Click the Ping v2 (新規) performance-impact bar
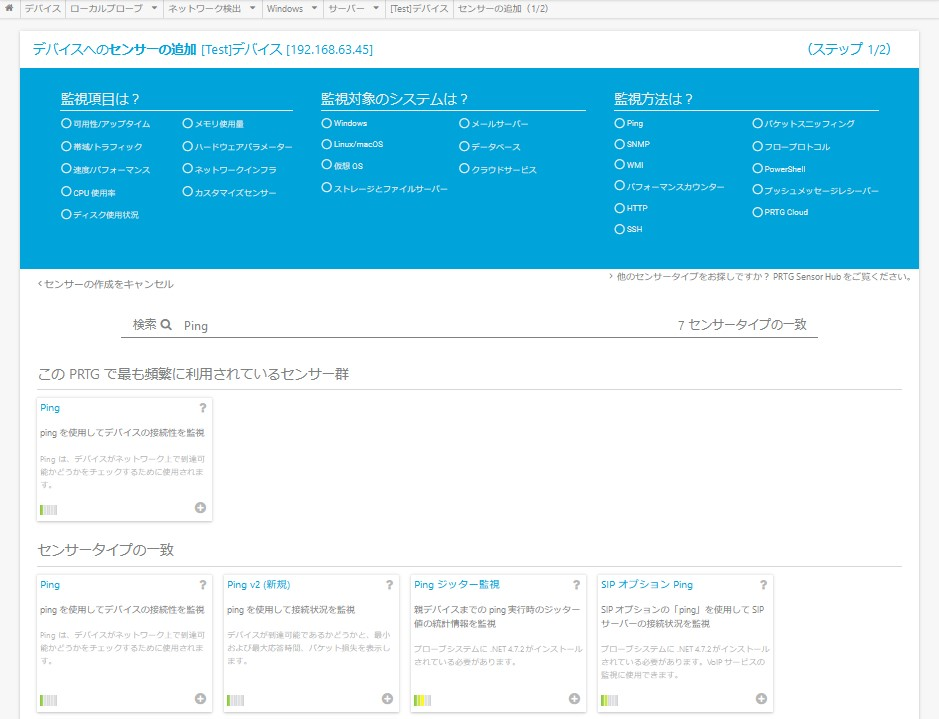This screenshot has width=939, height=719. pyautogui.click(x=235, y=700)
